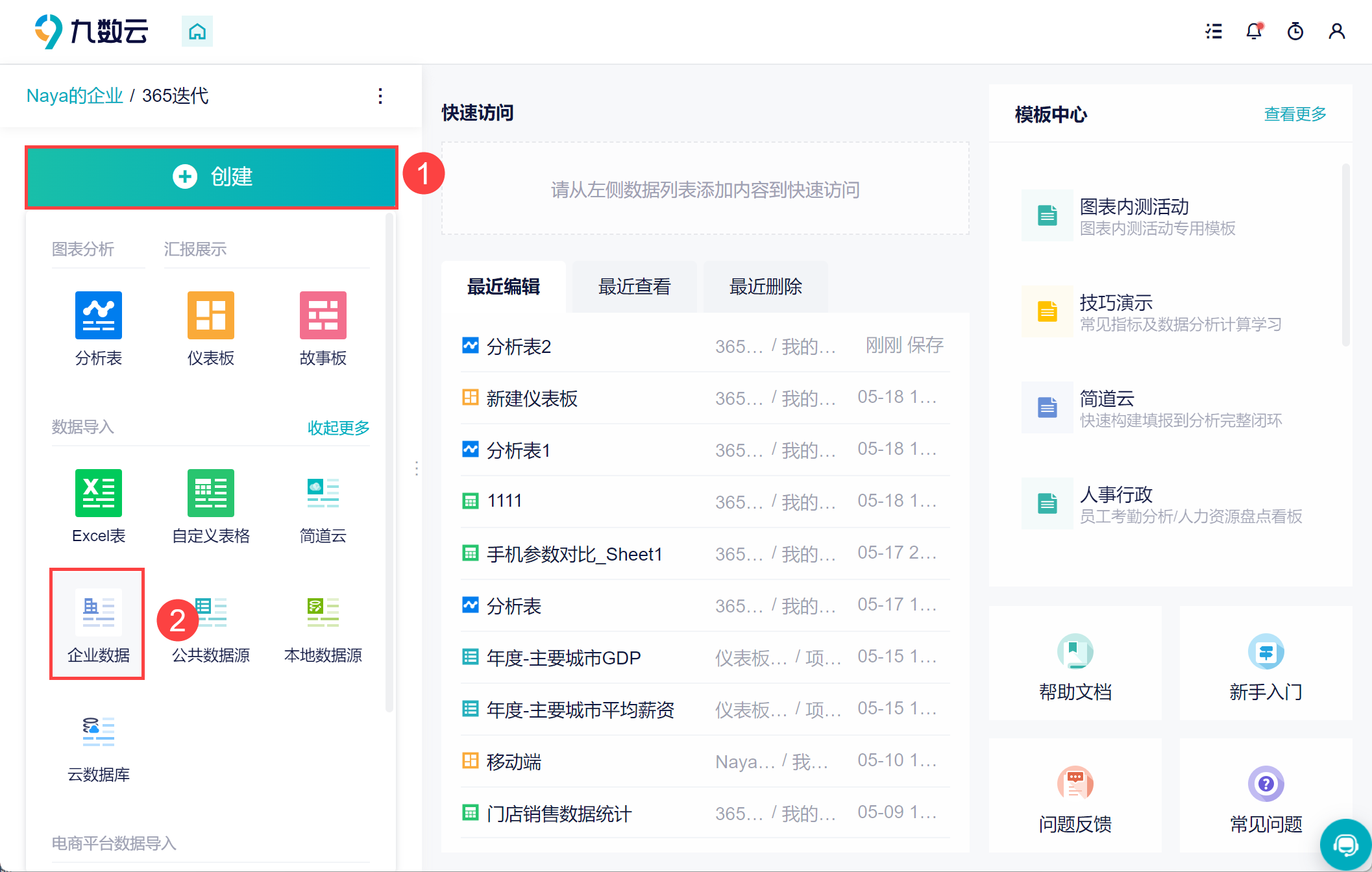This screenshot has height=872, width=1372.
Task: Click the 创建 button
Action: [212, 176]
